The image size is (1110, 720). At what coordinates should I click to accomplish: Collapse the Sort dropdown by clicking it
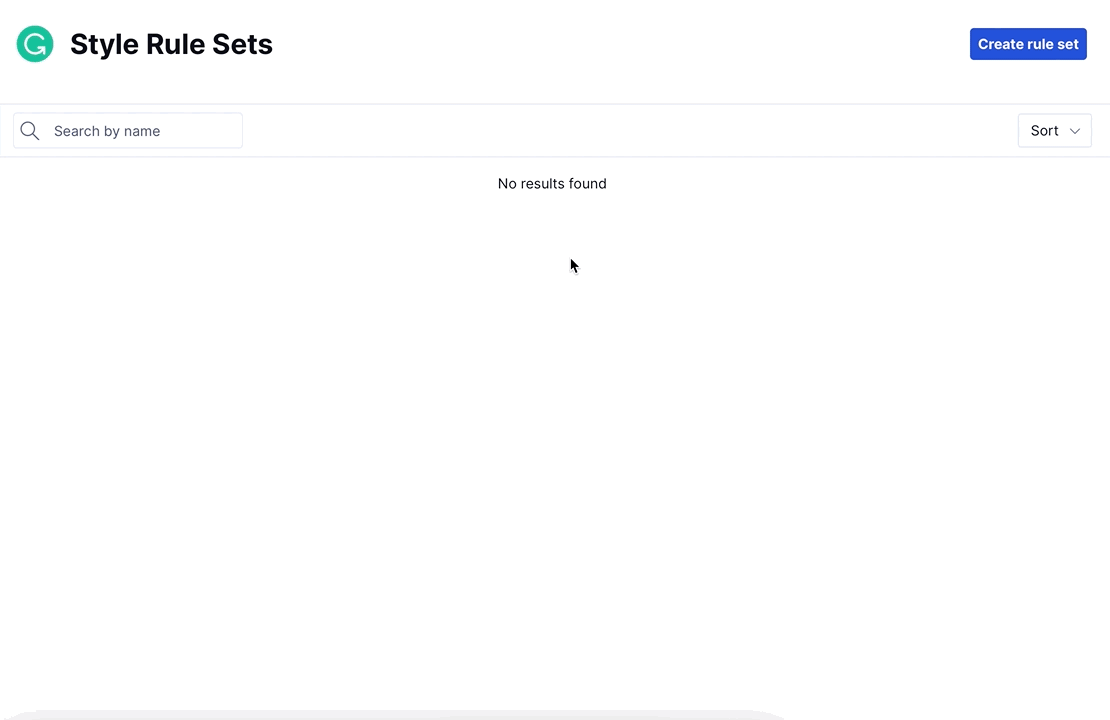click(x=1054, y=131)
